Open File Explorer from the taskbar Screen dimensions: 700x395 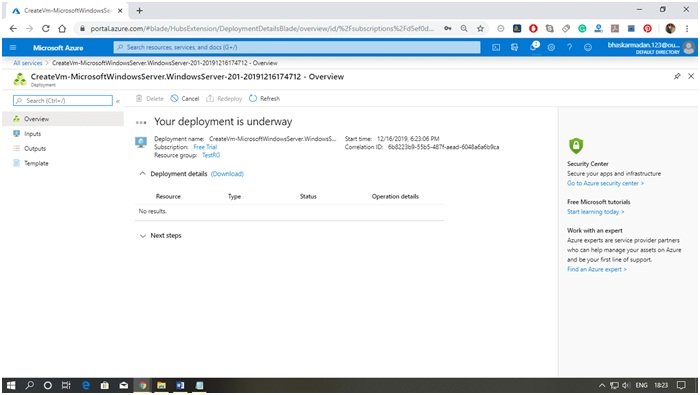(x=162, y=385)
